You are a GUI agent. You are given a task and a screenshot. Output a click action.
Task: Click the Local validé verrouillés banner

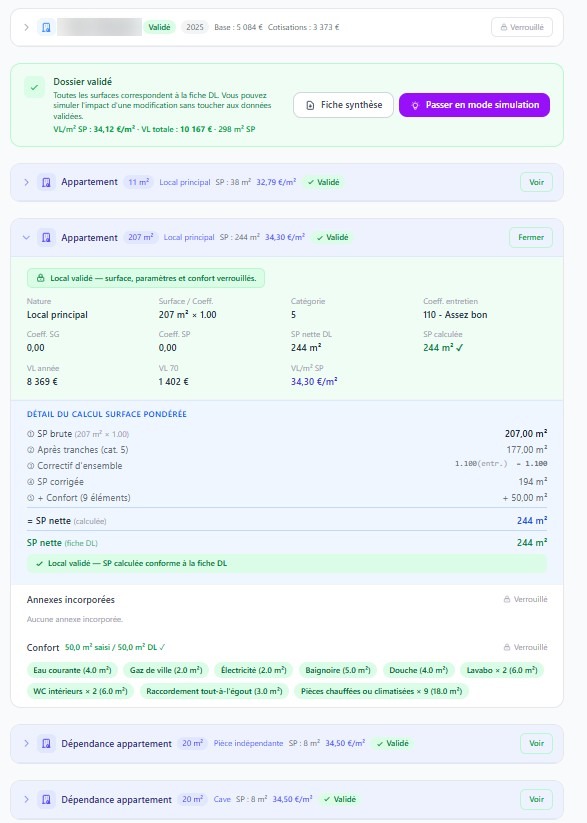(x=146, y=278)
